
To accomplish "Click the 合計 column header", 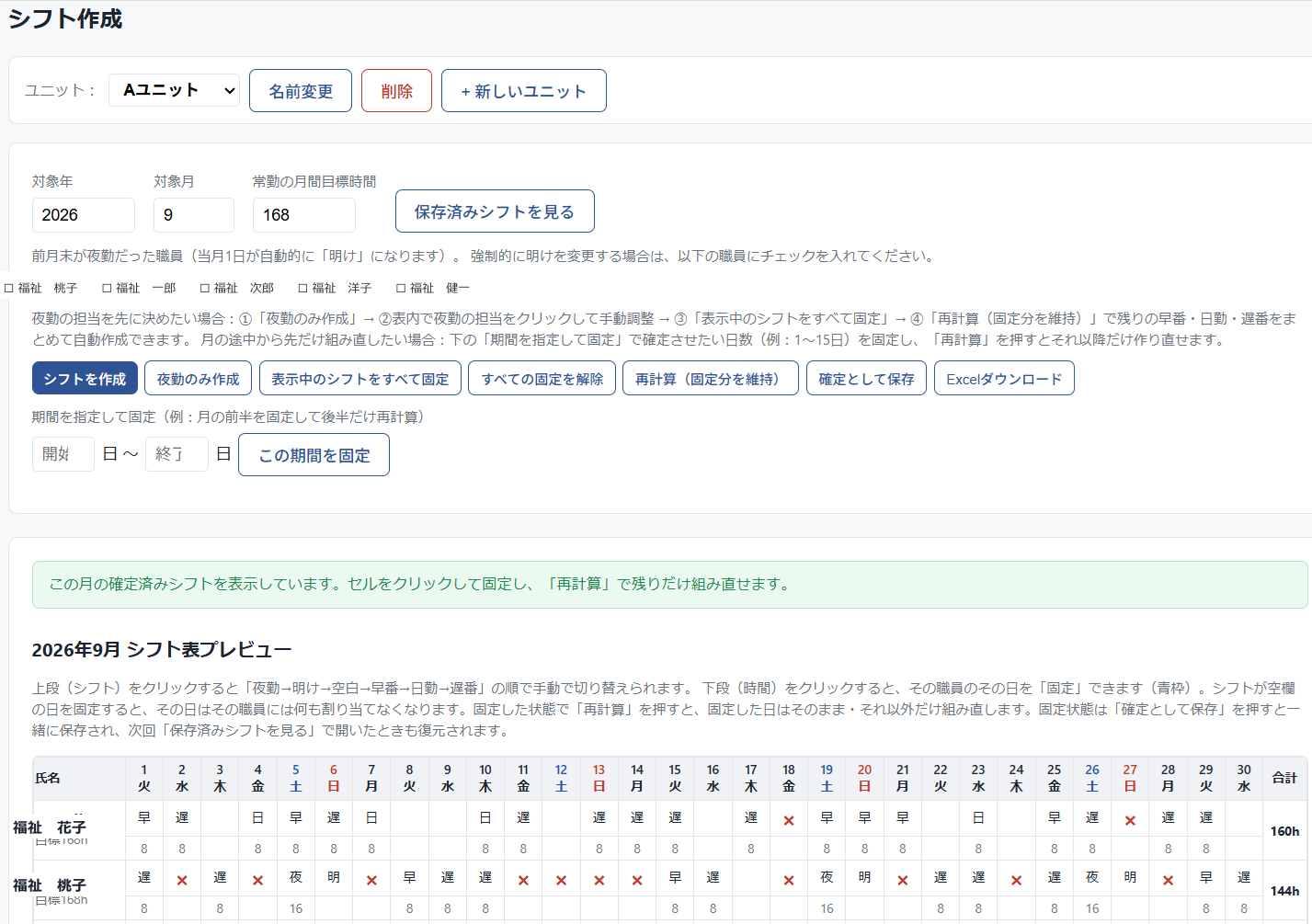I will pos(1284,778).
